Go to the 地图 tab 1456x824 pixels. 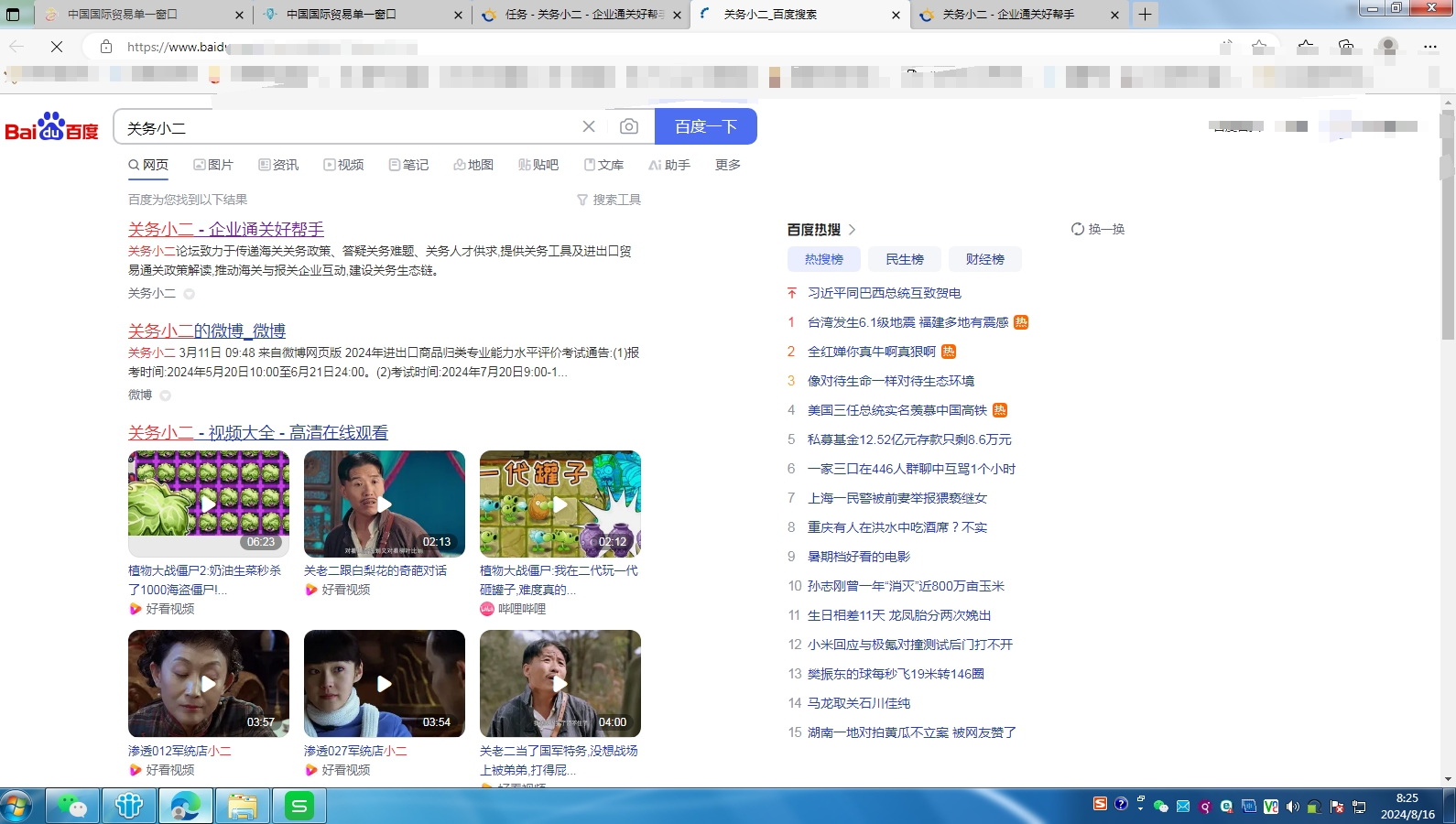(473, 165)
